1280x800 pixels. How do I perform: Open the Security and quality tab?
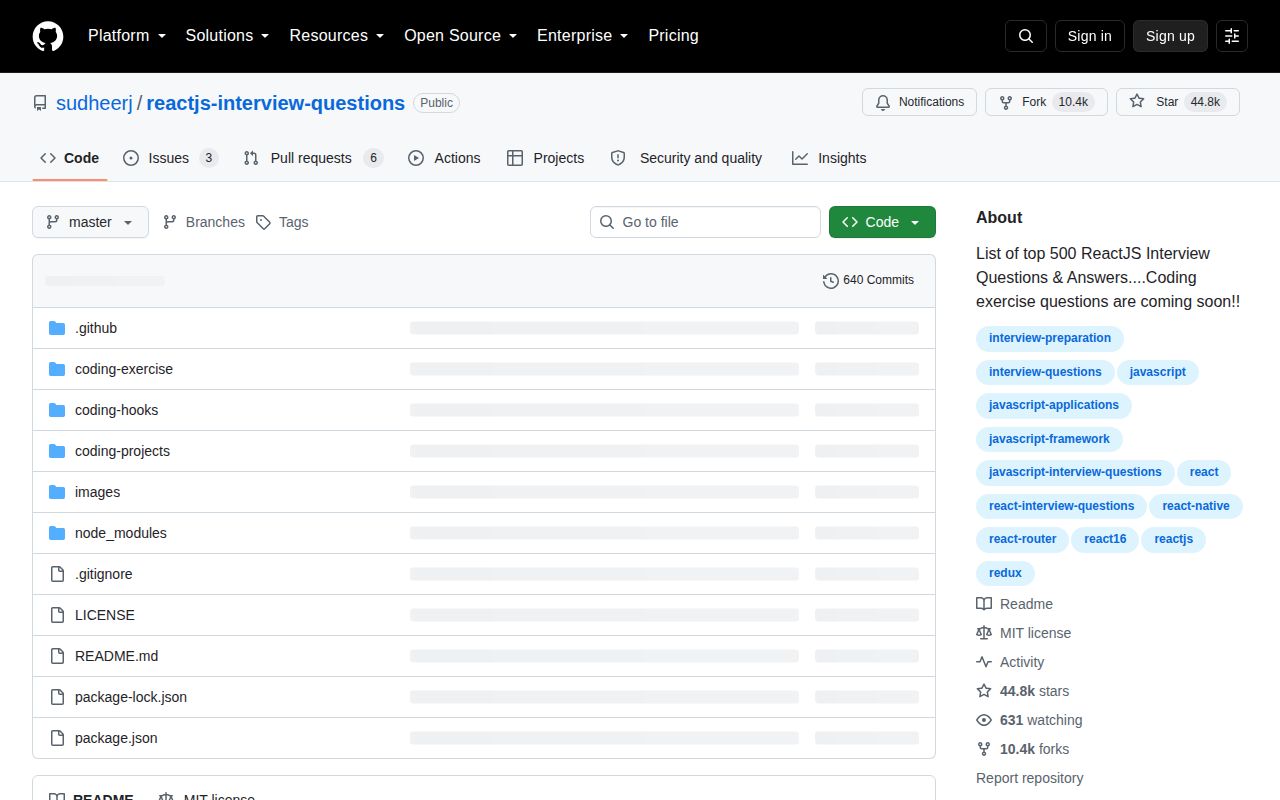686,158
